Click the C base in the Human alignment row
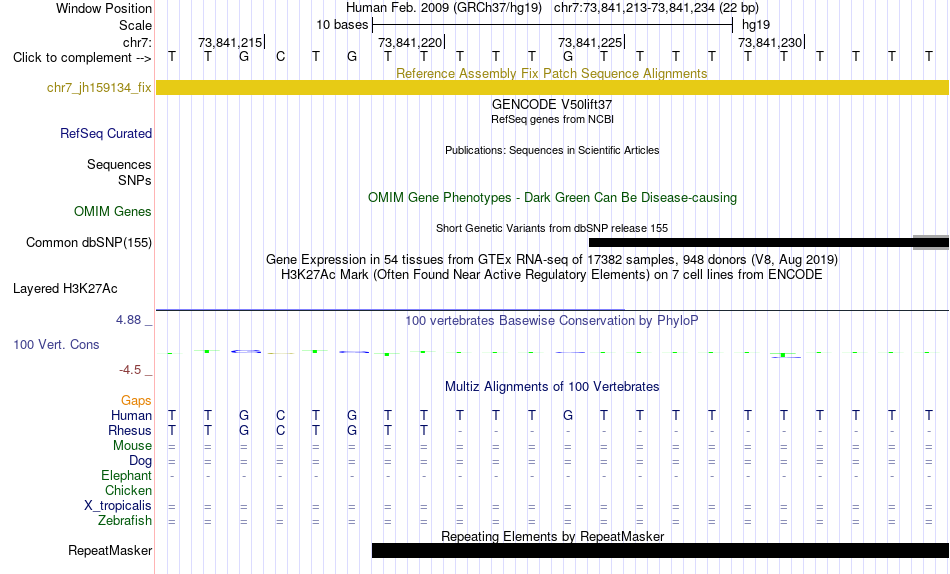Viewport: 950px width, 574px height. [280, 416]
